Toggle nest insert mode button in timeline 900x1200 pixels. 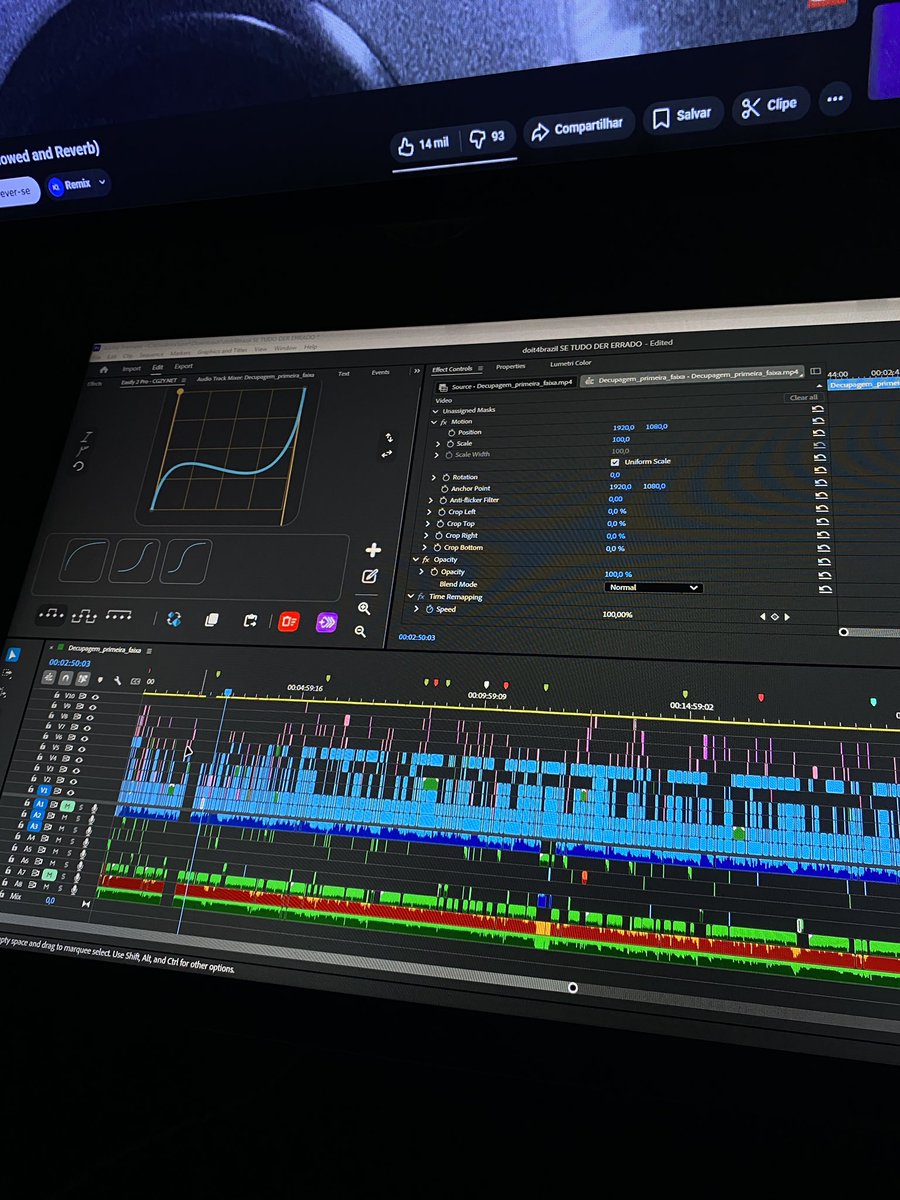click(x=48, y=677)
